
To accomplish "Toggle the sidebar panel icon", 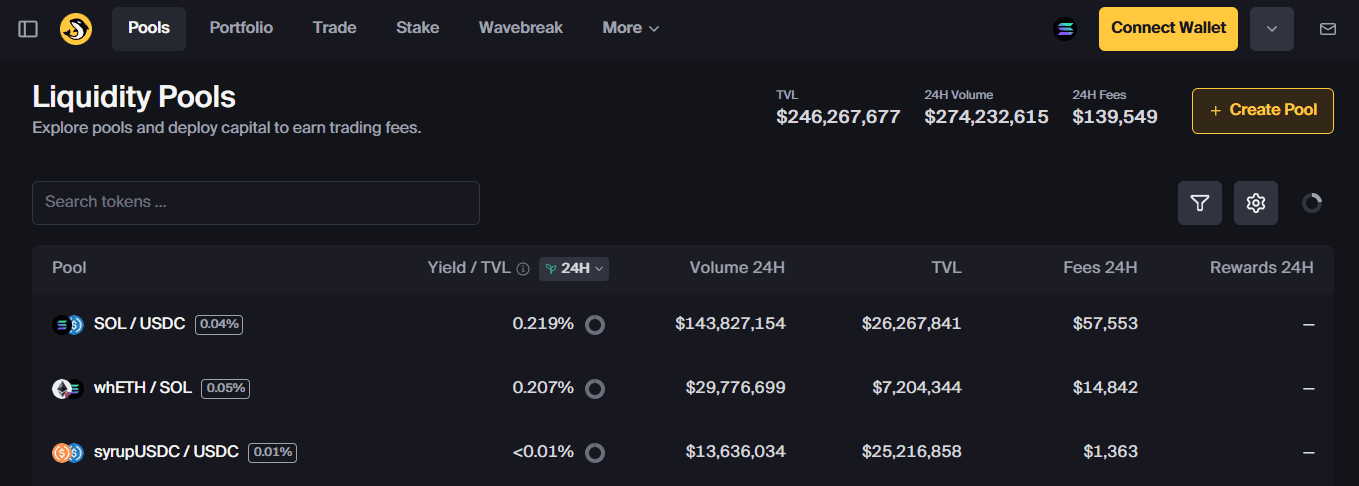I will pyautogui.click(x=28, y=29).
